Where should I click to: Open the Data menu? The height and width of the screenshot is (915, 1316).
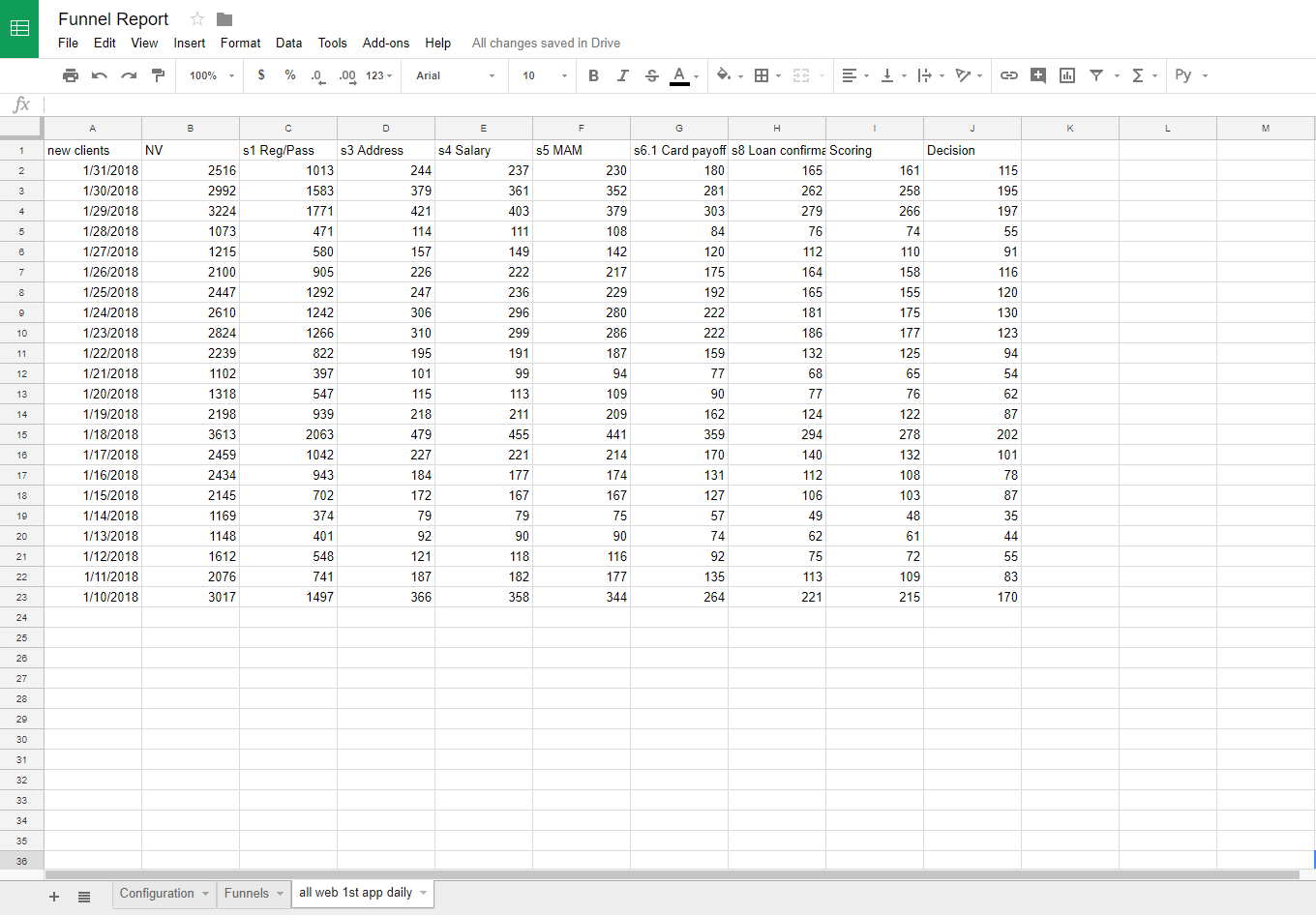pos(288,43)
